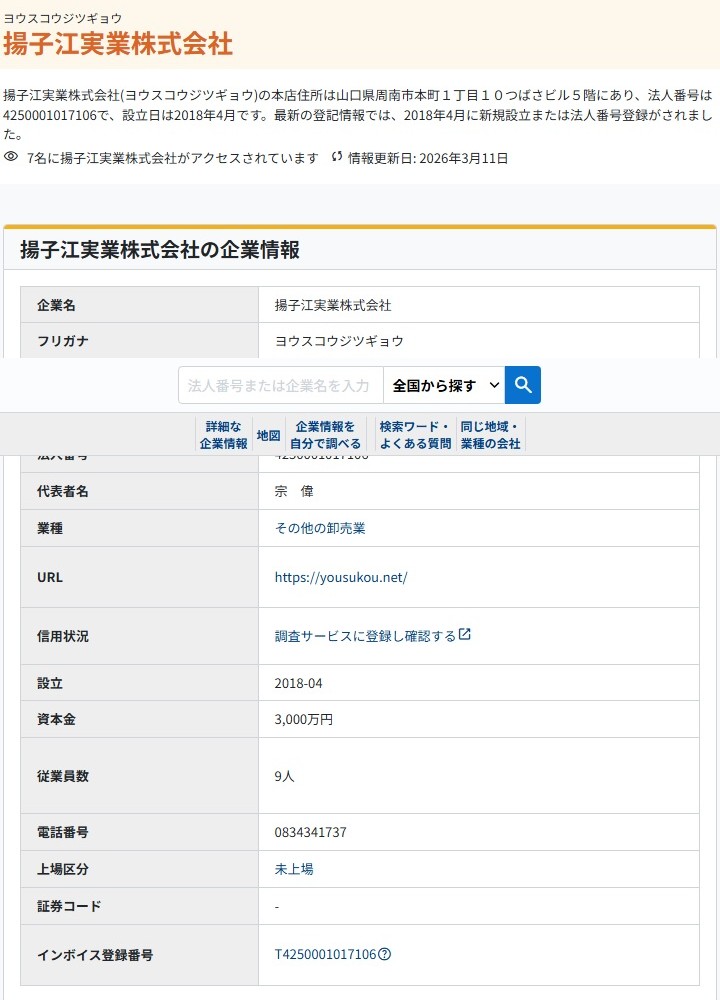Click the external link icon beside 調査サービス
Screen dimensions: 720x1000
tap(464, 635)
